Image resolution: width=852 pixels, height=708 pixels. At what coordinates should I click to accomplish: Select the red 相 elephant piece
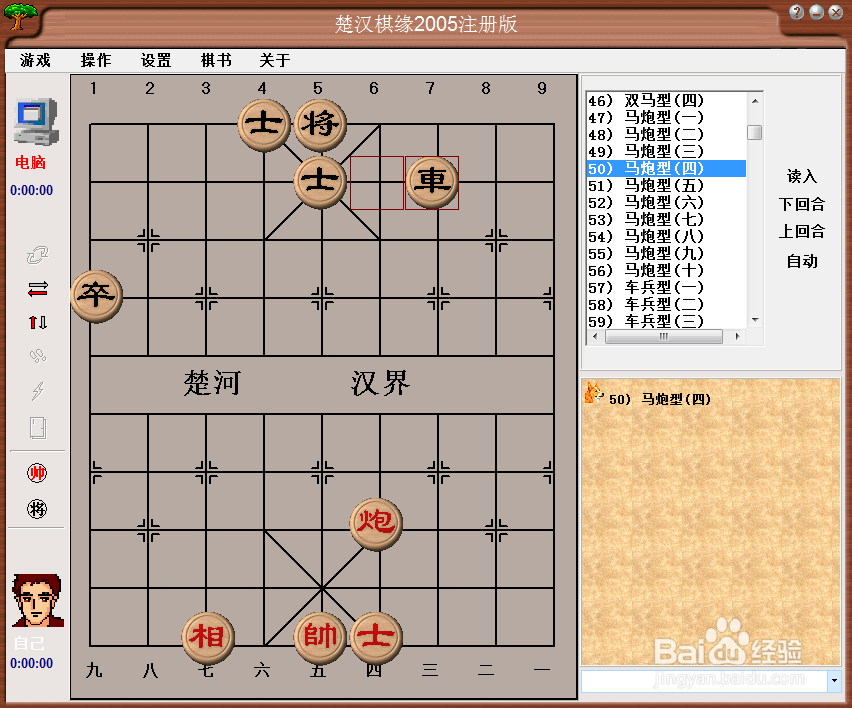click(x=208, y=638)
